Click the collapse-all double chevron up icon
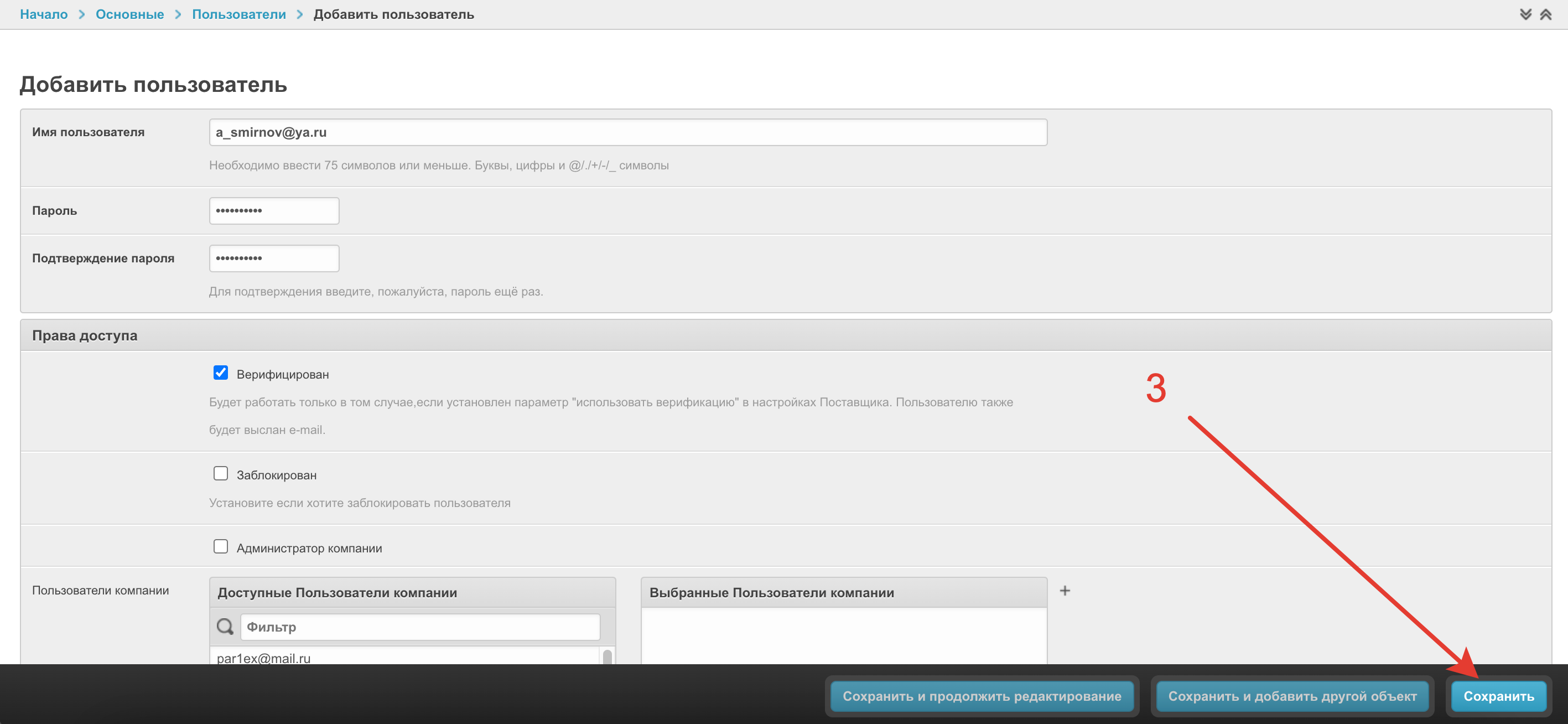1568x724 pixels. [1545, 14]
